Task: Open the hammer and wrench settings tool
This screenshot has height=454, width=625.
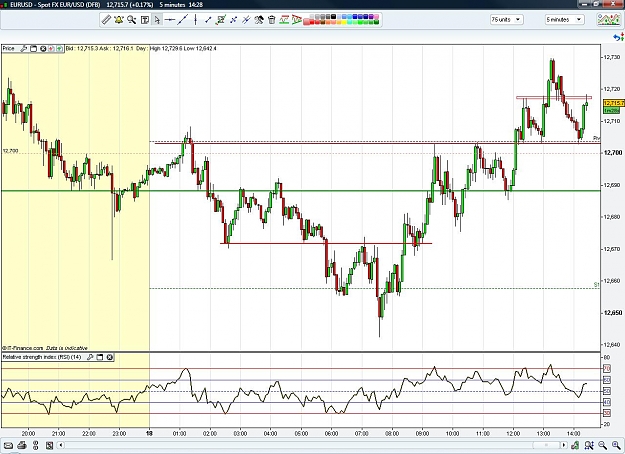Action: click(x=259, y=20)
